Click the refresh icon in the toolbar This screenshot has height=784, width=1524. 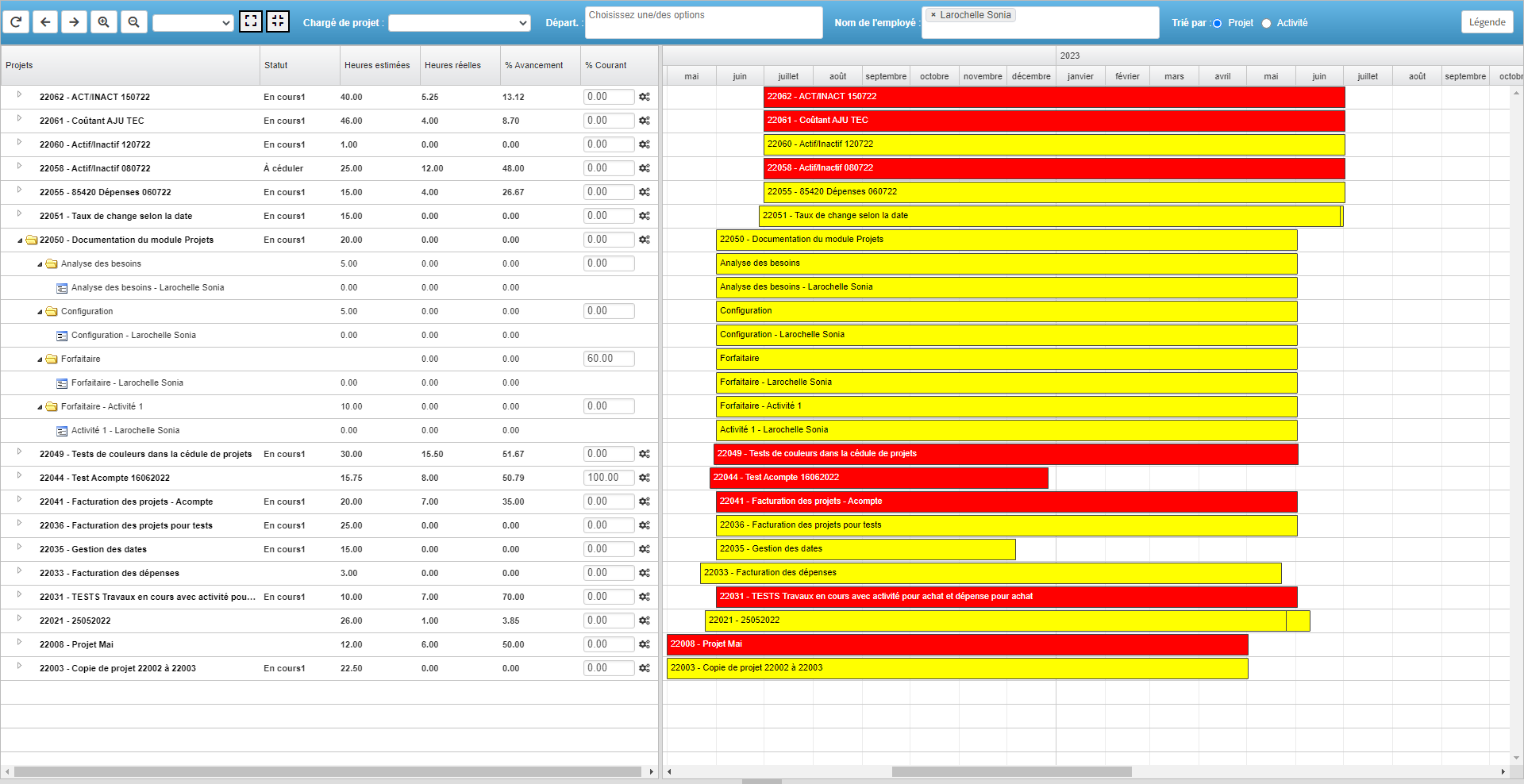[16, 22]
